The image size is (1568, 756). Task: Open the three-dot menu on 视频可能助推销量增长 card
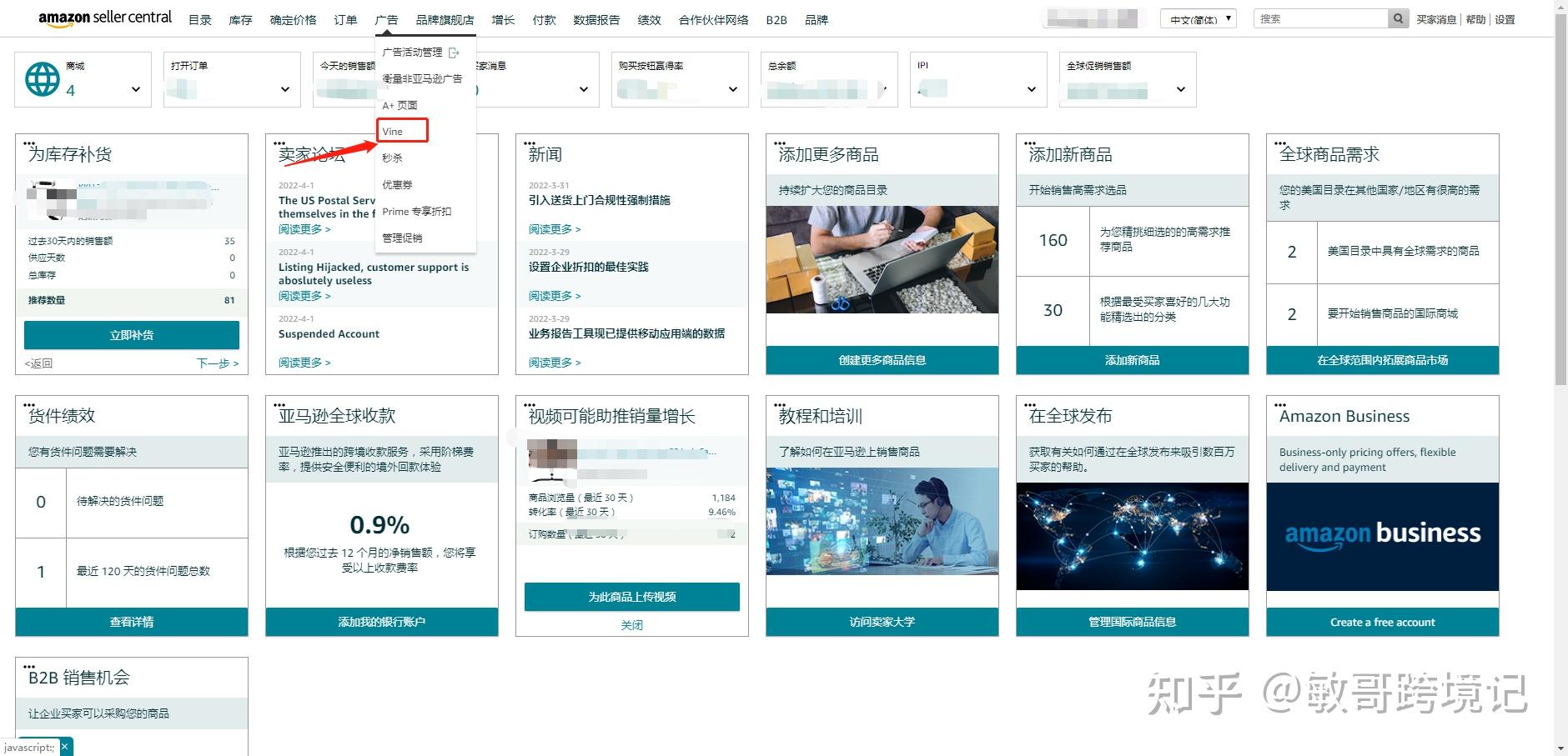(x=530, y=405)
